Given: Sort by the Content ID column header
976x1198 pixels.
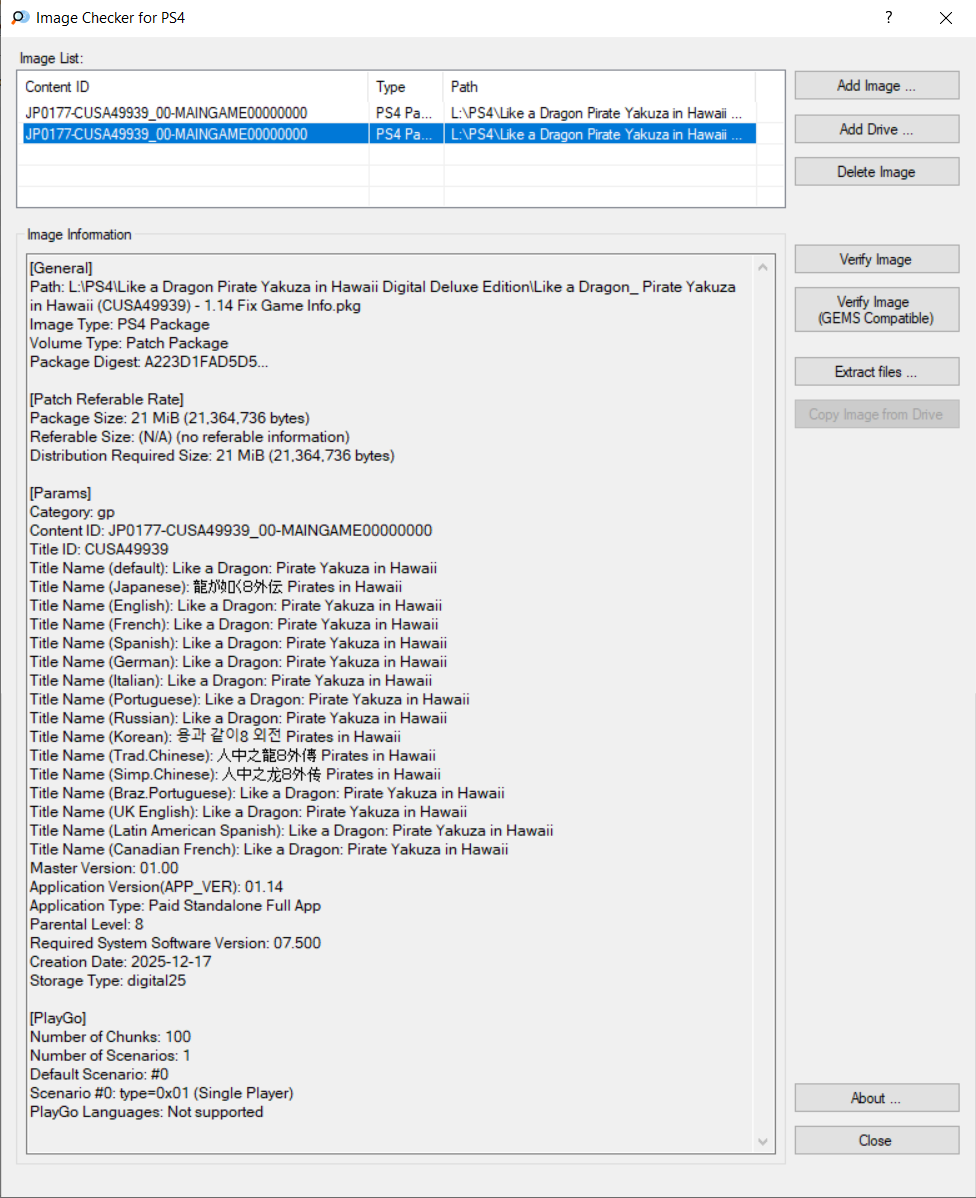Looking at the screenshot, I should (195, 87).
